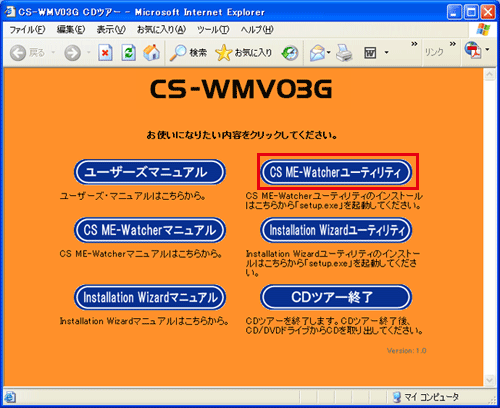Open the Forward button history dropdown arrow
500x408 pixels.
pyautogui.click(x=89, y=52)
